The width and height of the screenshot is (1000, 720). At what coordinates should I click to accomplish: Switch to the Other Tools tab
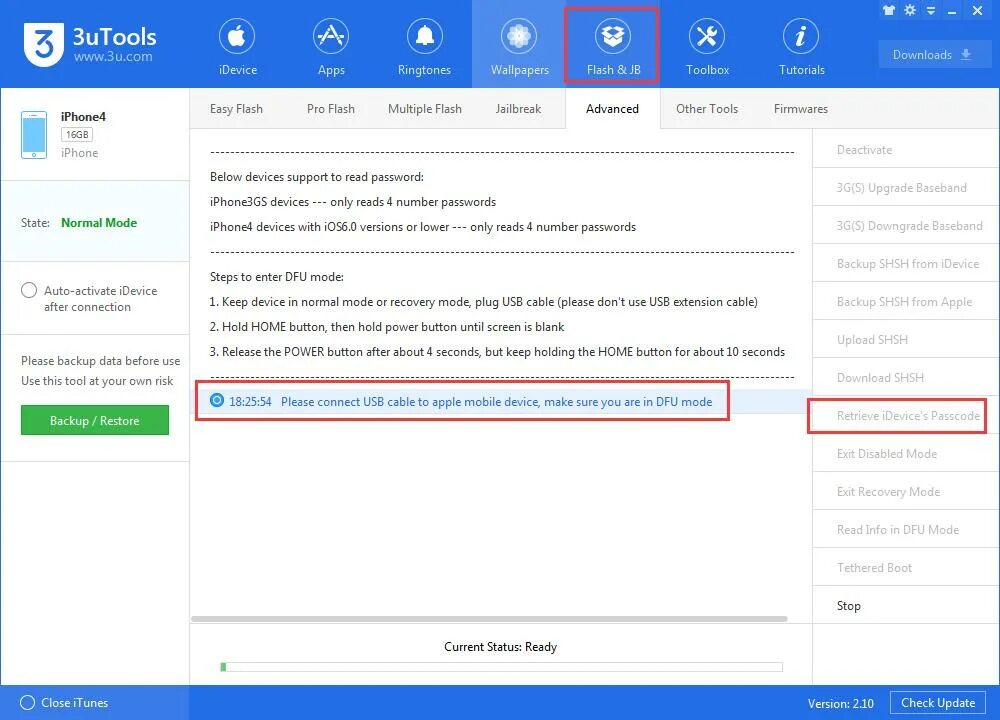(x=707, y=108)
